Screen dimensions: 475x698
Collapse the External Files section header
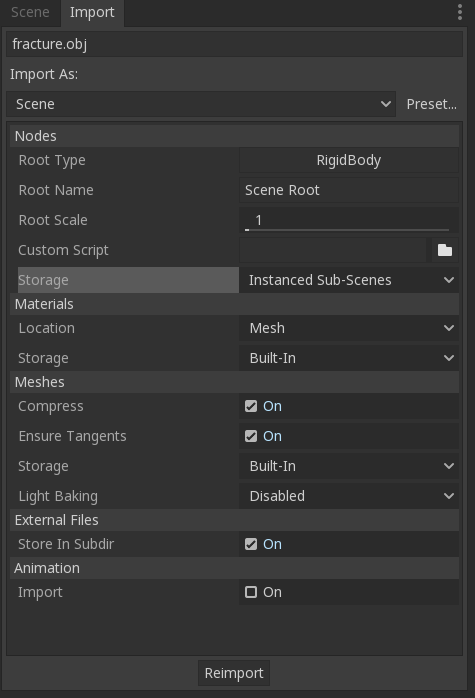(235, 520)
